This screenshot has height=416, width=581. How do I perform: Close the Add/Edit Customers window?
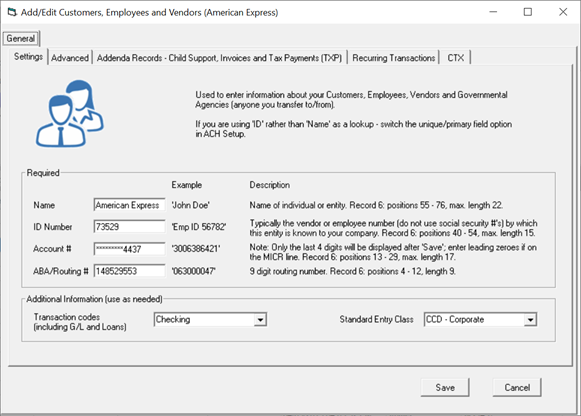click(563, 12)
